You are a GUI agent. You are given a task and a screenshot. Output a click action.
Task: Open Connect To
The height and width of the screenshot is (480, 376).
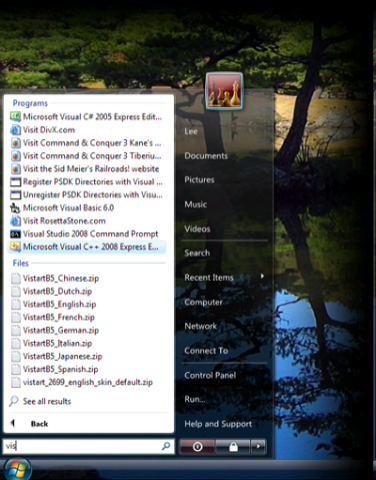click(x=206, y=351)
